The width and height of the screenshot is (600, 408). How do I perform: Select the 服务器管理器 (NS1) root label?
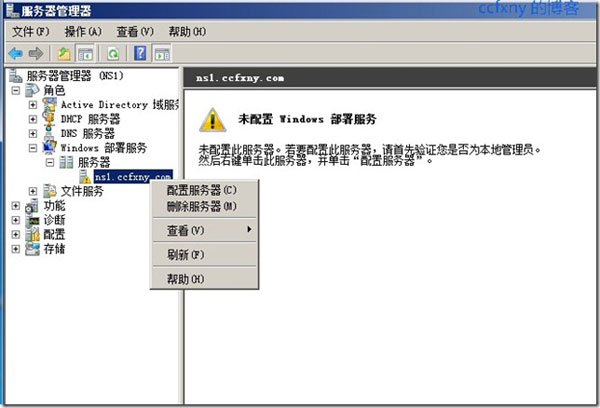pyautogui.click(x=75, y=76)
